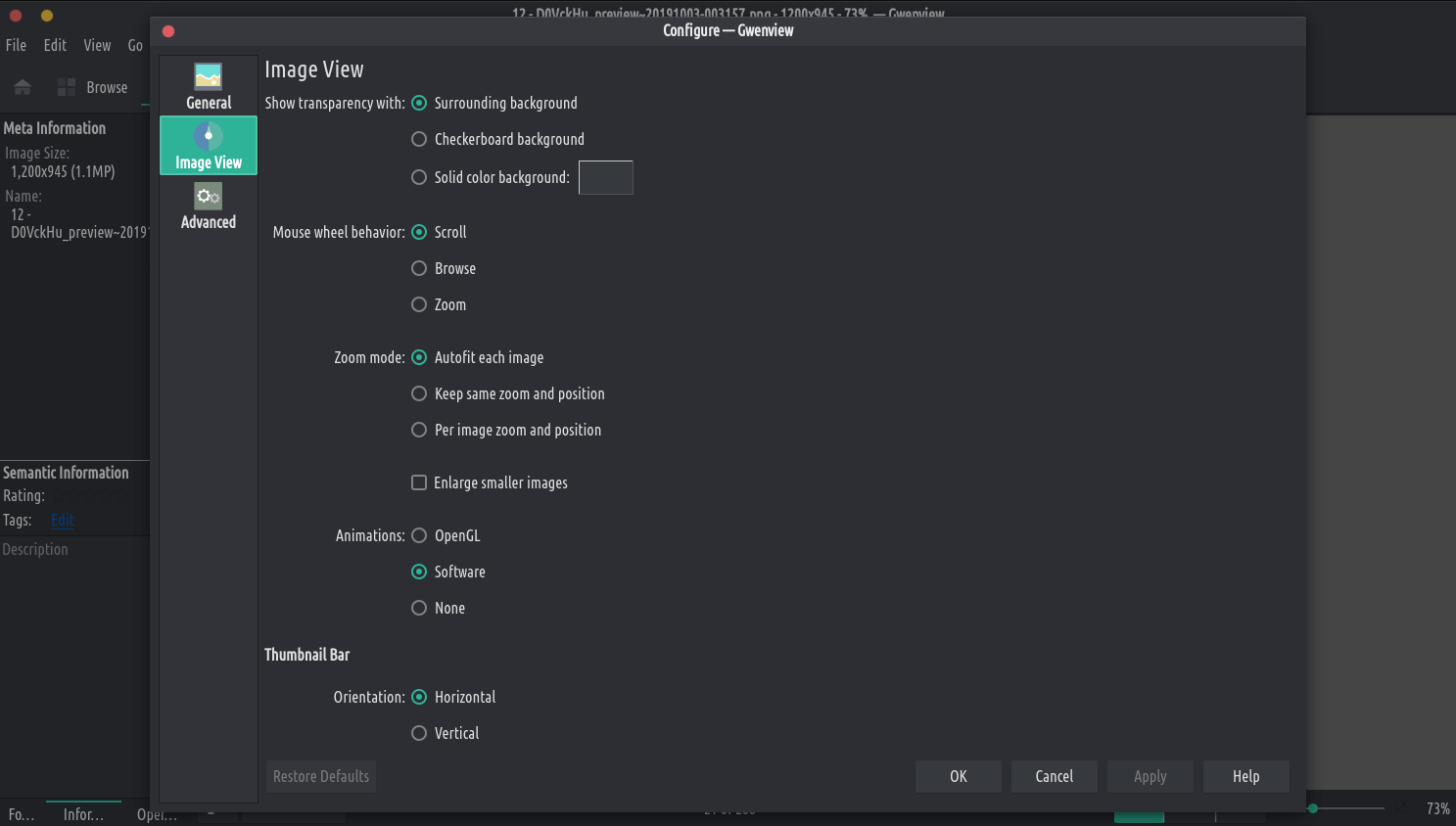The height and width of the screenshot is (826, 1456).
Task: Set mouse wheel behavior to Zoom
Action: click(x=439, y=304)
